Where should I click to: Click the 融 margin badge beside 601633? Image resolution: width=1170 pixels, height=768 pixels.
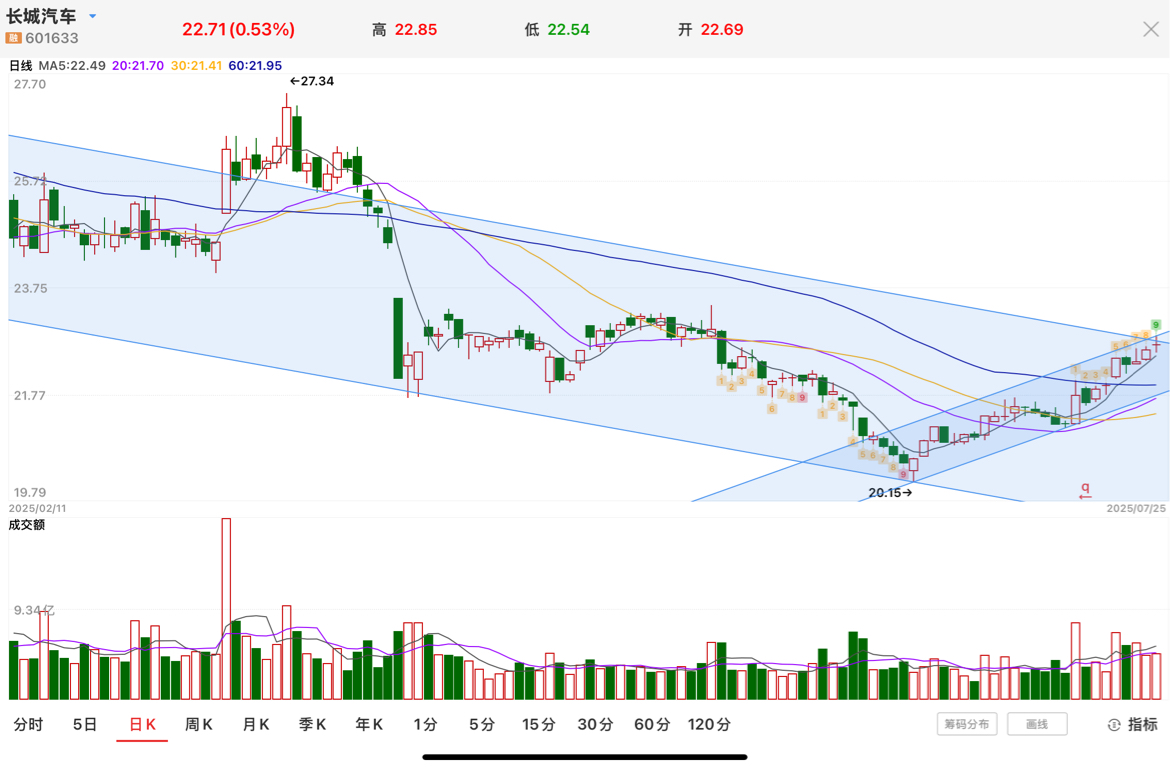coord(13,38)
